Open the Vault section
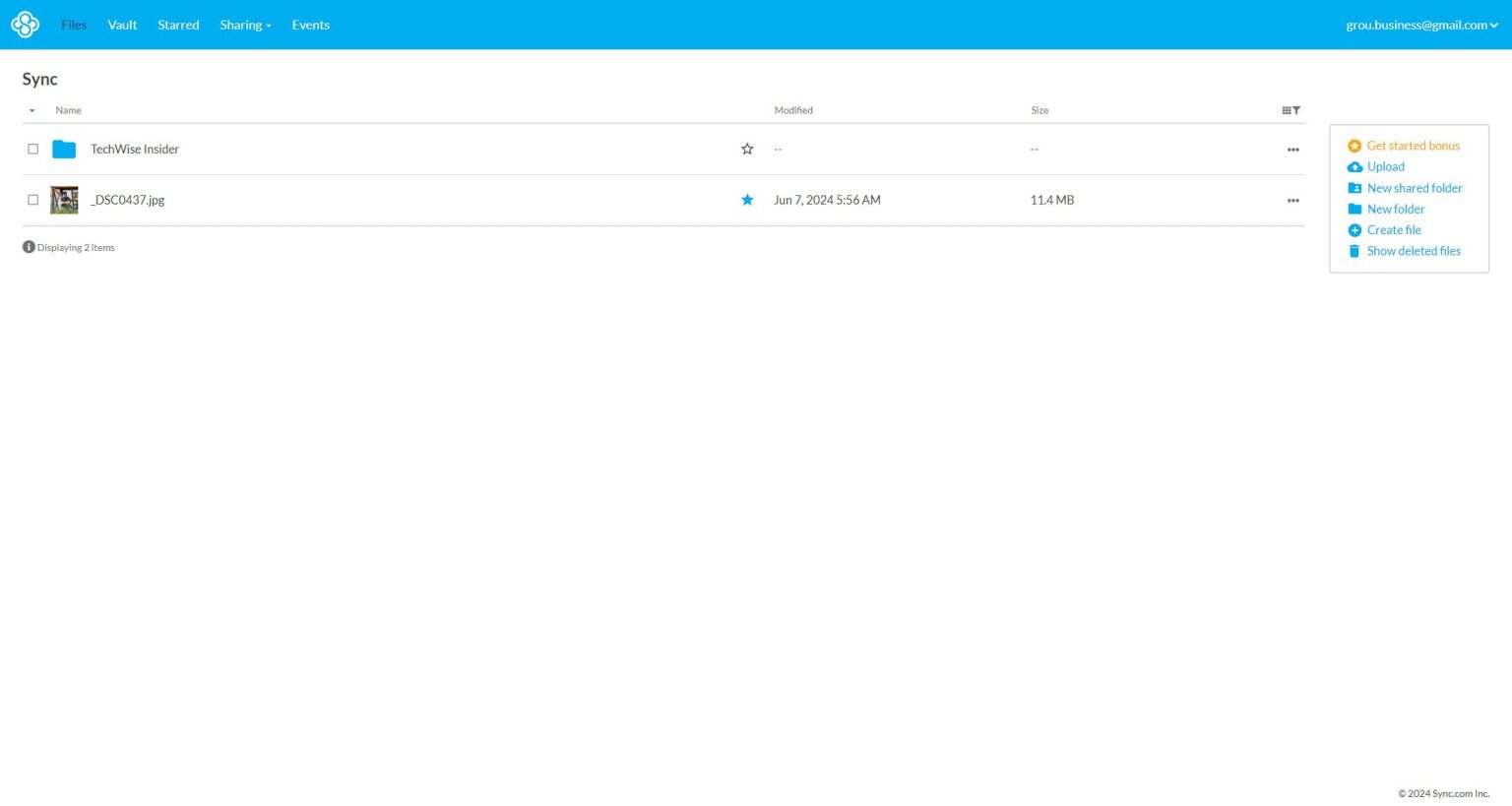This screenshot has width=1512, height=806. pyautogui.click(x=122, y=25)
